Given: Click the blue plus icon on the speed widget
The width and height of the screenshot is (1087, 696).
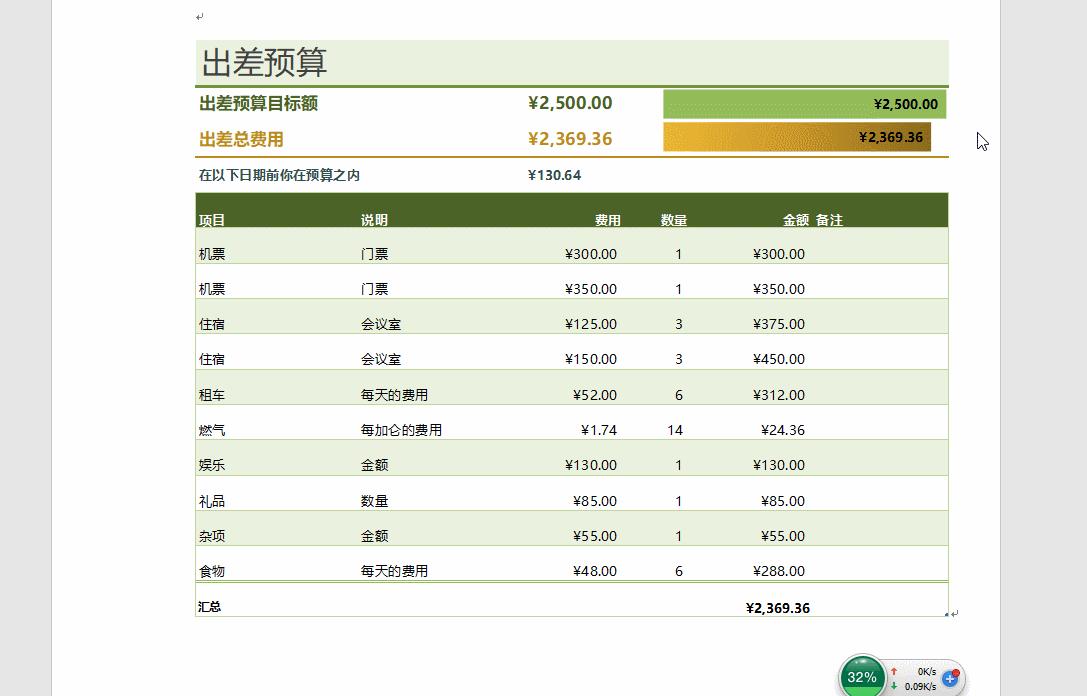Looking at the screenshot, I should (x=948, y=678).
